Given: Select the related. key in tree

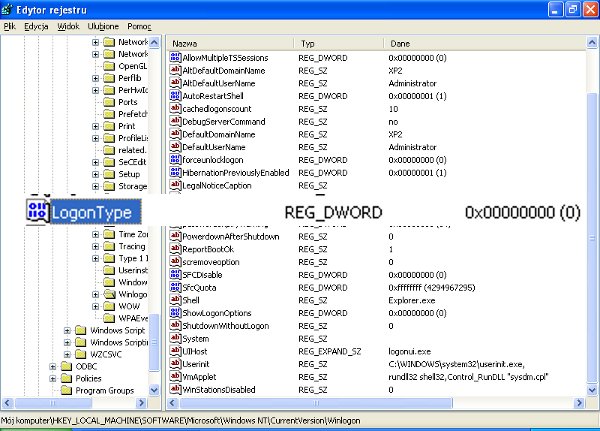Looking at the screenshot, I should tap(132, 150).
